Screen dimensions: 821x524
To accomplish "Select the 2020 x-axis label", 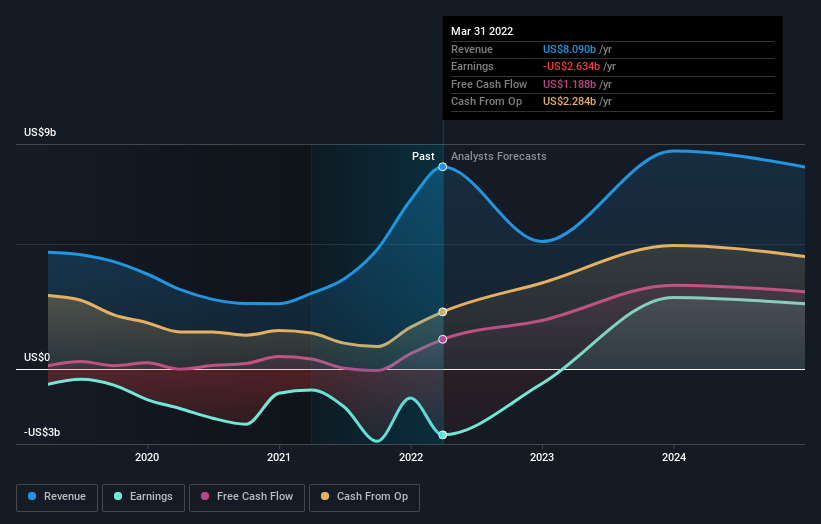I will [x=147, y=457].
